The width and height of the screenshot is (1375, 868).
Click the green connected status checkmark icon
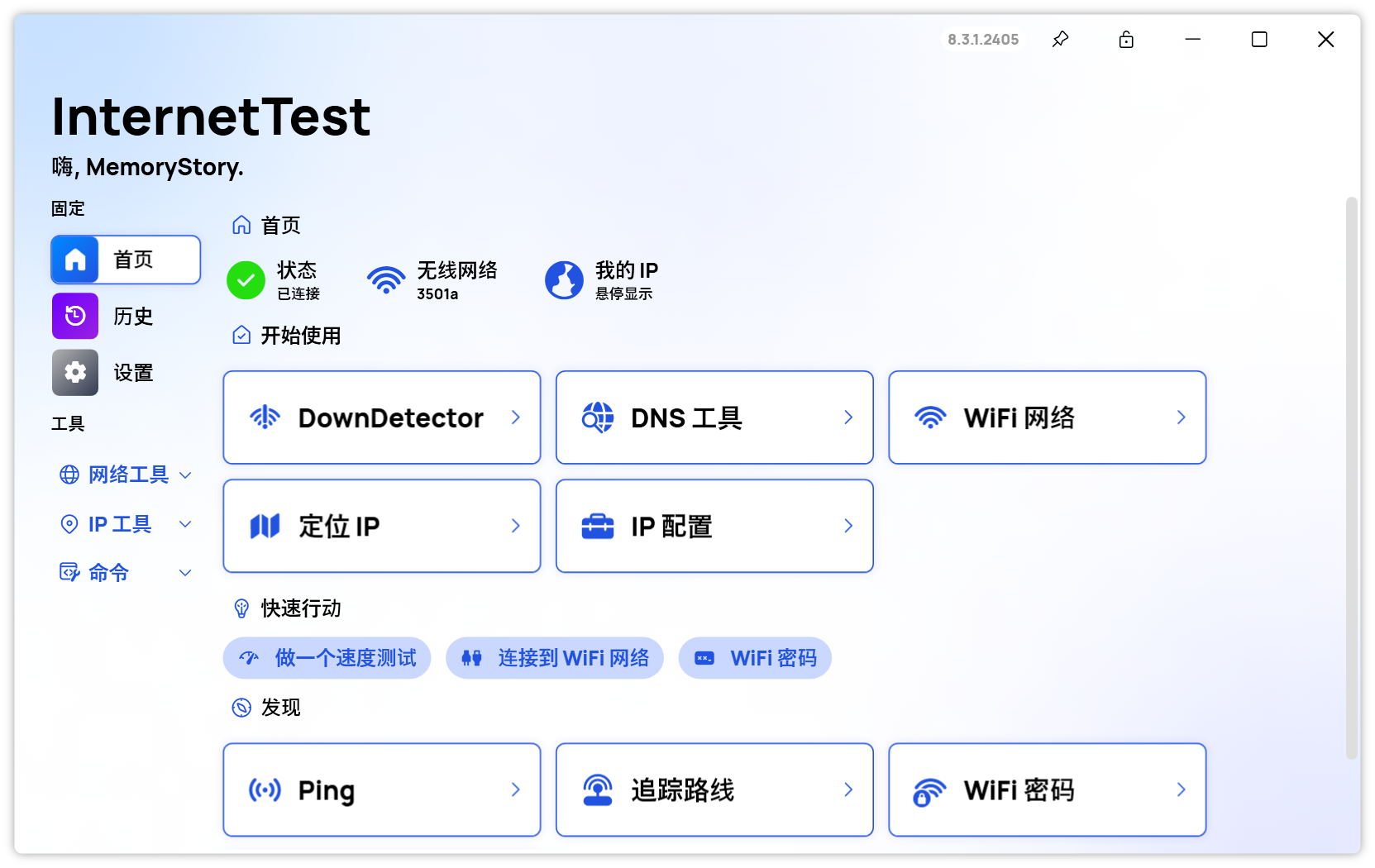pyautogui.click(x=246, y=280)
